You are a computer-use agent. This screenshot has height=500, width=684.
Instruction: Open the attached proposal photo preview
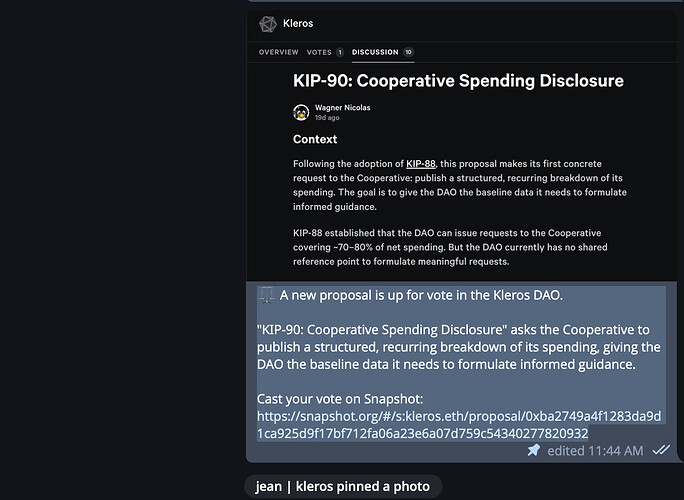[x=462, y=145]
